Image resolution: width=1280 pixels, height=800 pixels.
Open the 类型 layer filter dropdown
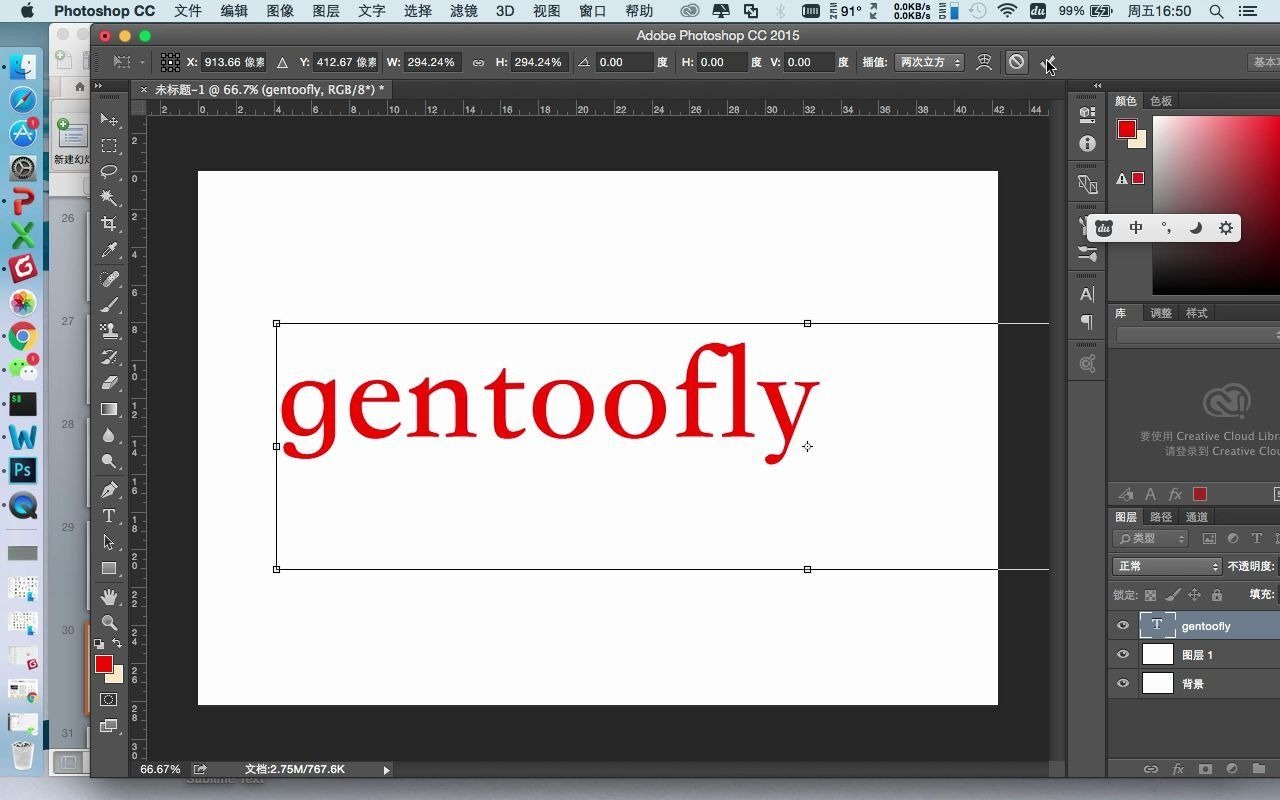pyautogui.click(x=1150, y=538)
